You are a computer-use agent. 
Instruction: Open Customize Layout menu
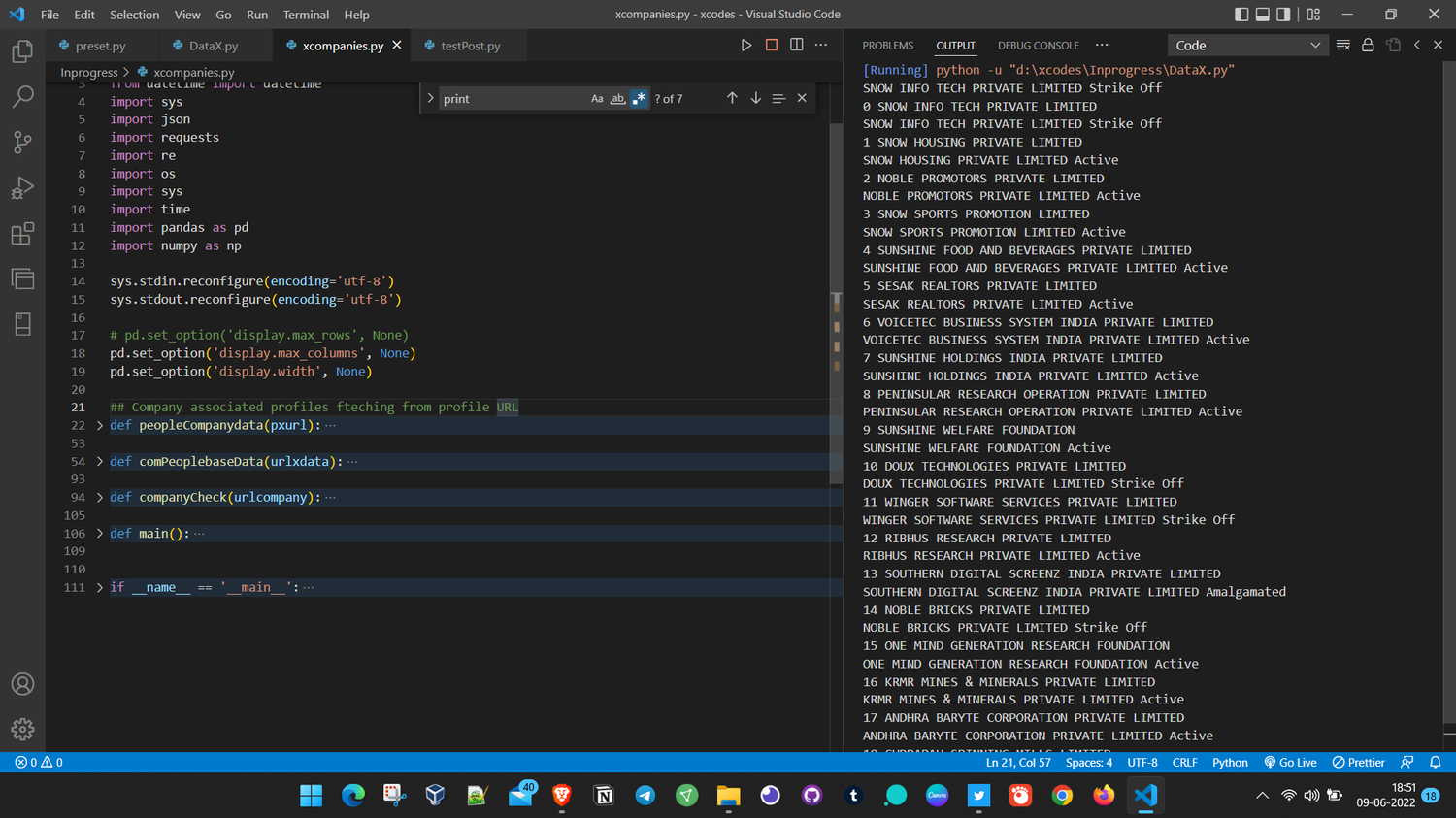1313,15
